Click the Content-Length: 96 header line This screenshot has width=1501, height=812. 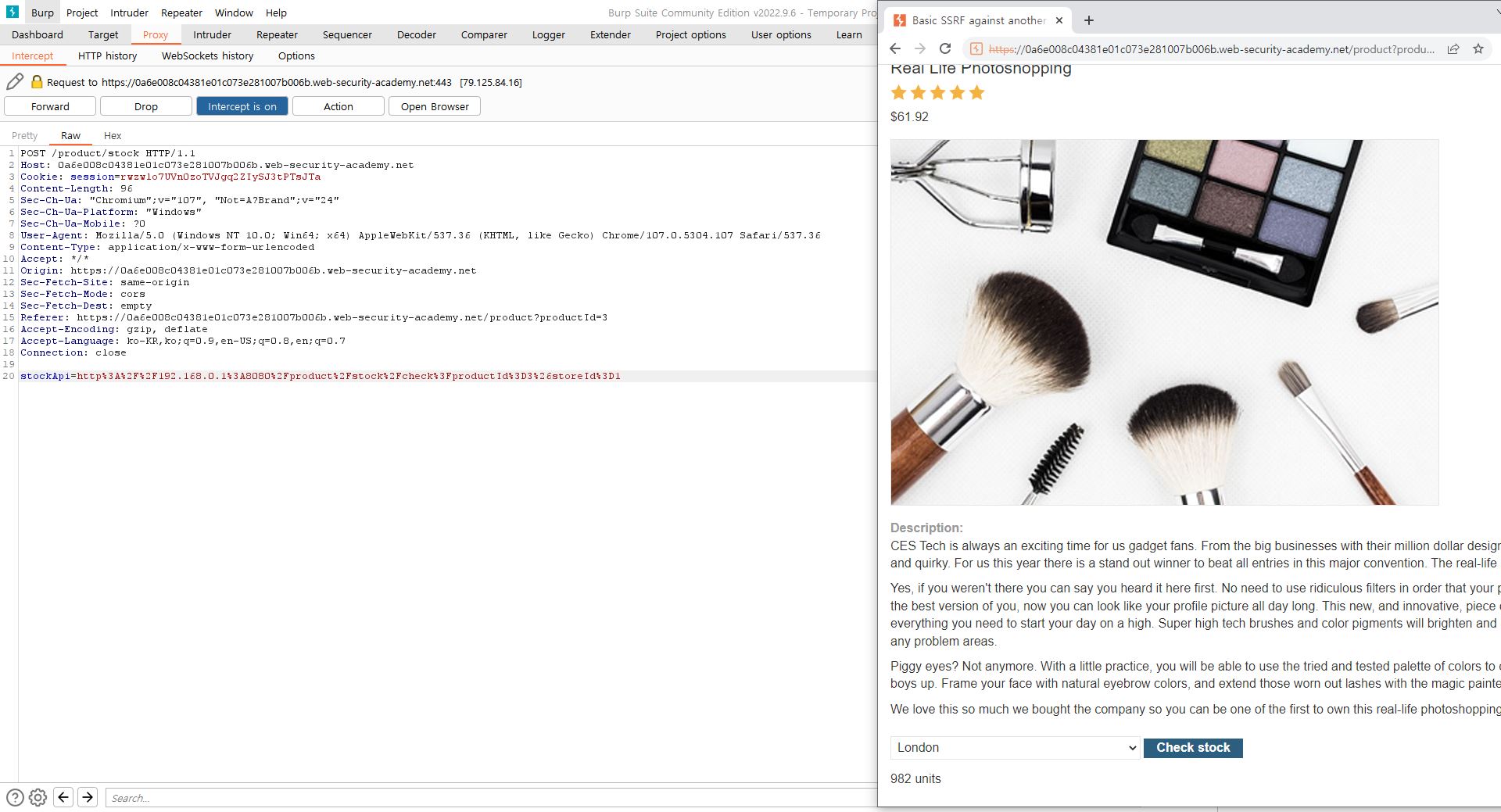coord(77,188)
